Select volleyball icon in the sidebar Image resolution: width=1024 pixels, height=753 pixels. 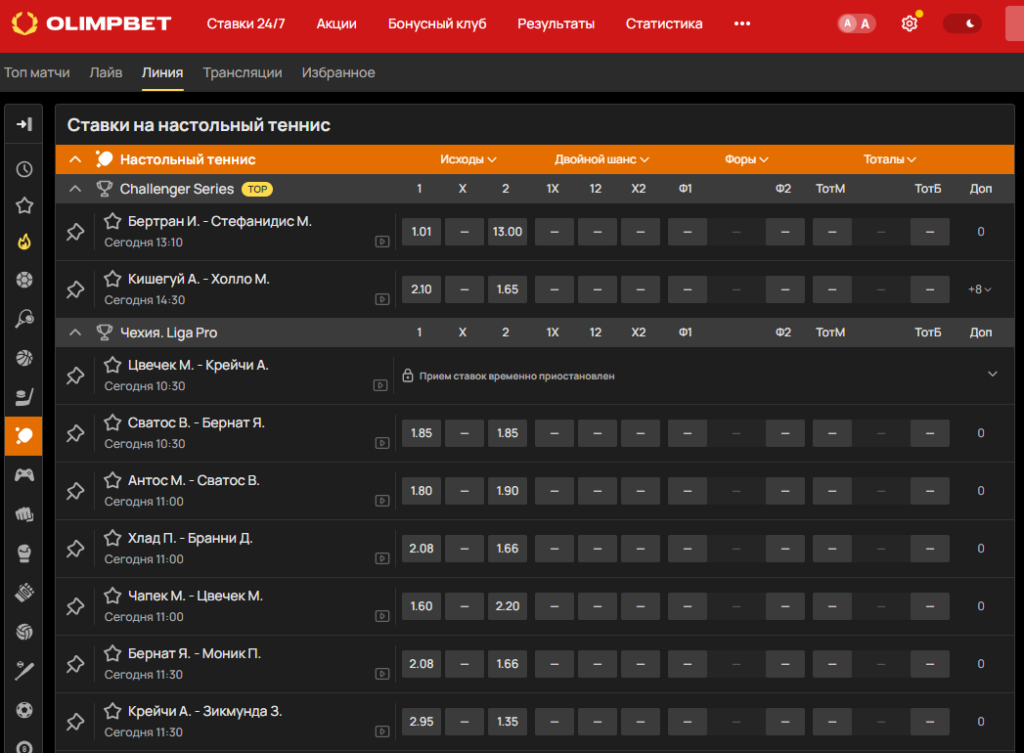(x=24, y=632)
